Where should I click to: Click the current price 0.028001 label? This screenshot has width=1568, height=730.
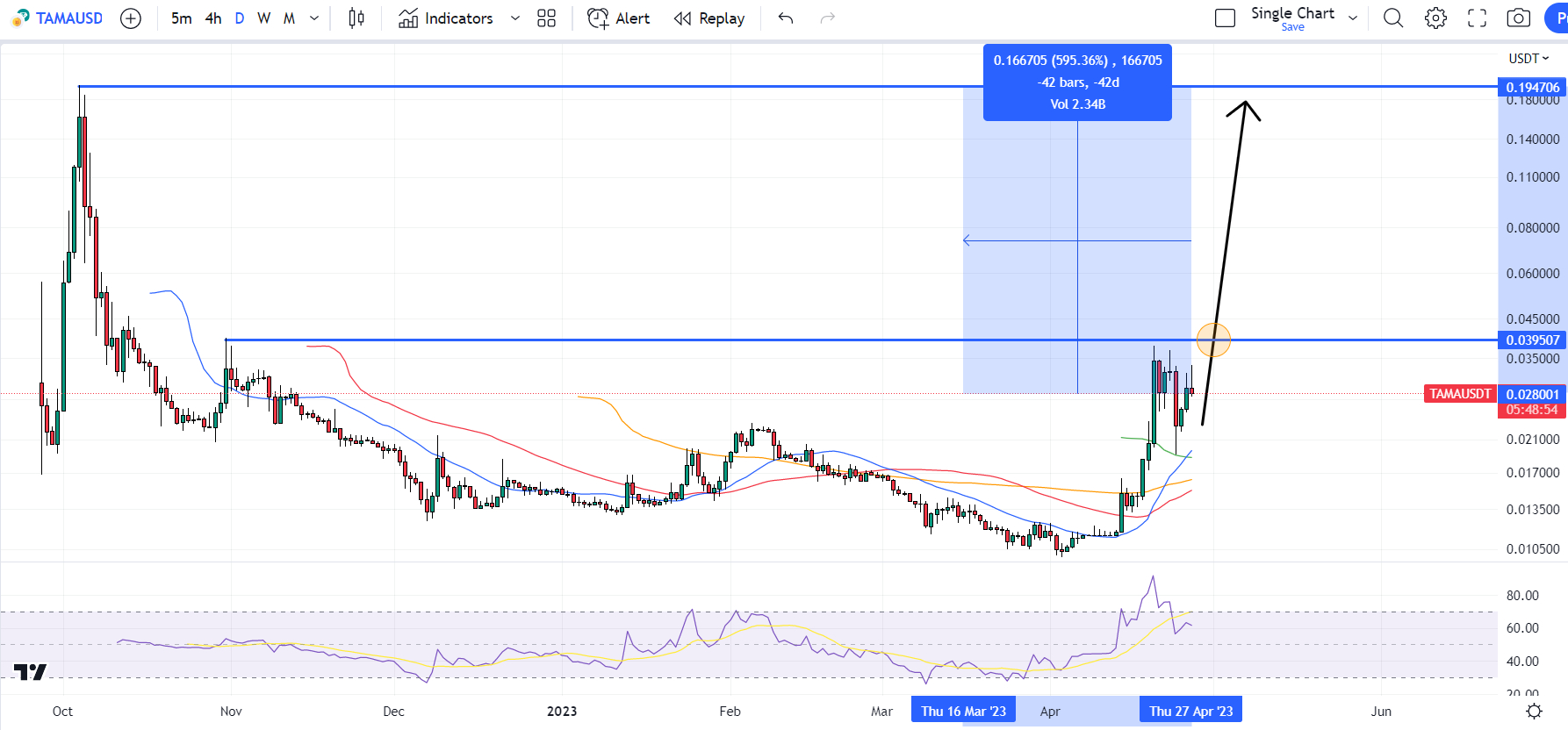[1533, 394]
